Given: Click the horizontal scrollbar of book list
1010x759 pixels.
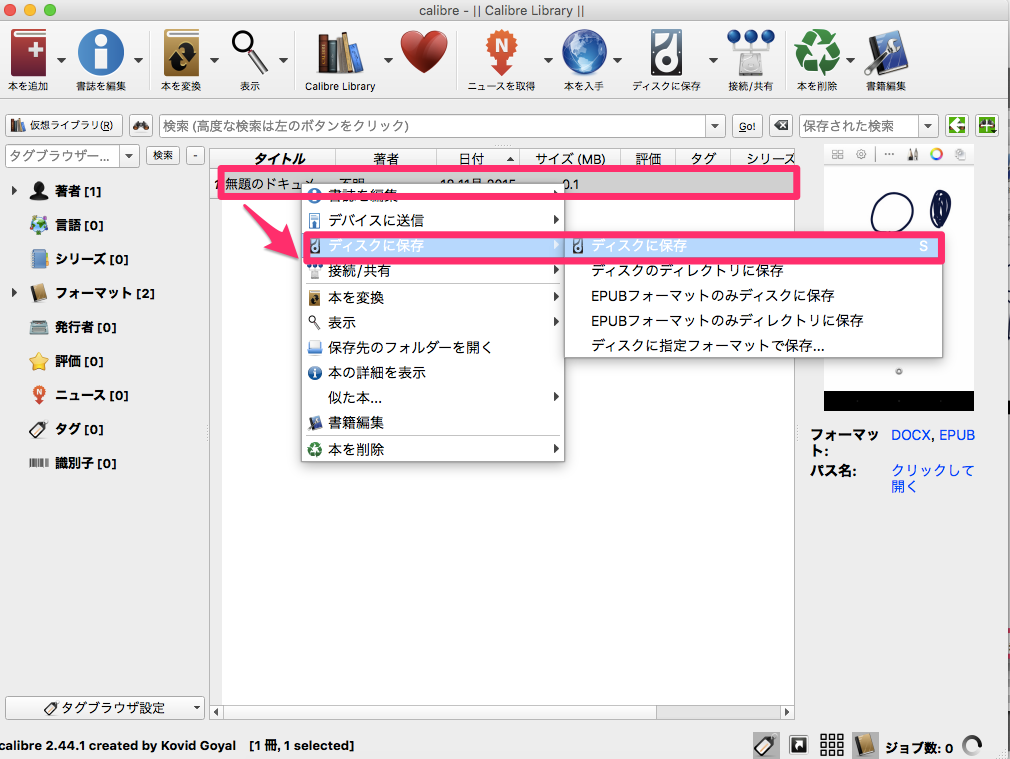Looking at the screenshot, I should click(x=501, y=712).
